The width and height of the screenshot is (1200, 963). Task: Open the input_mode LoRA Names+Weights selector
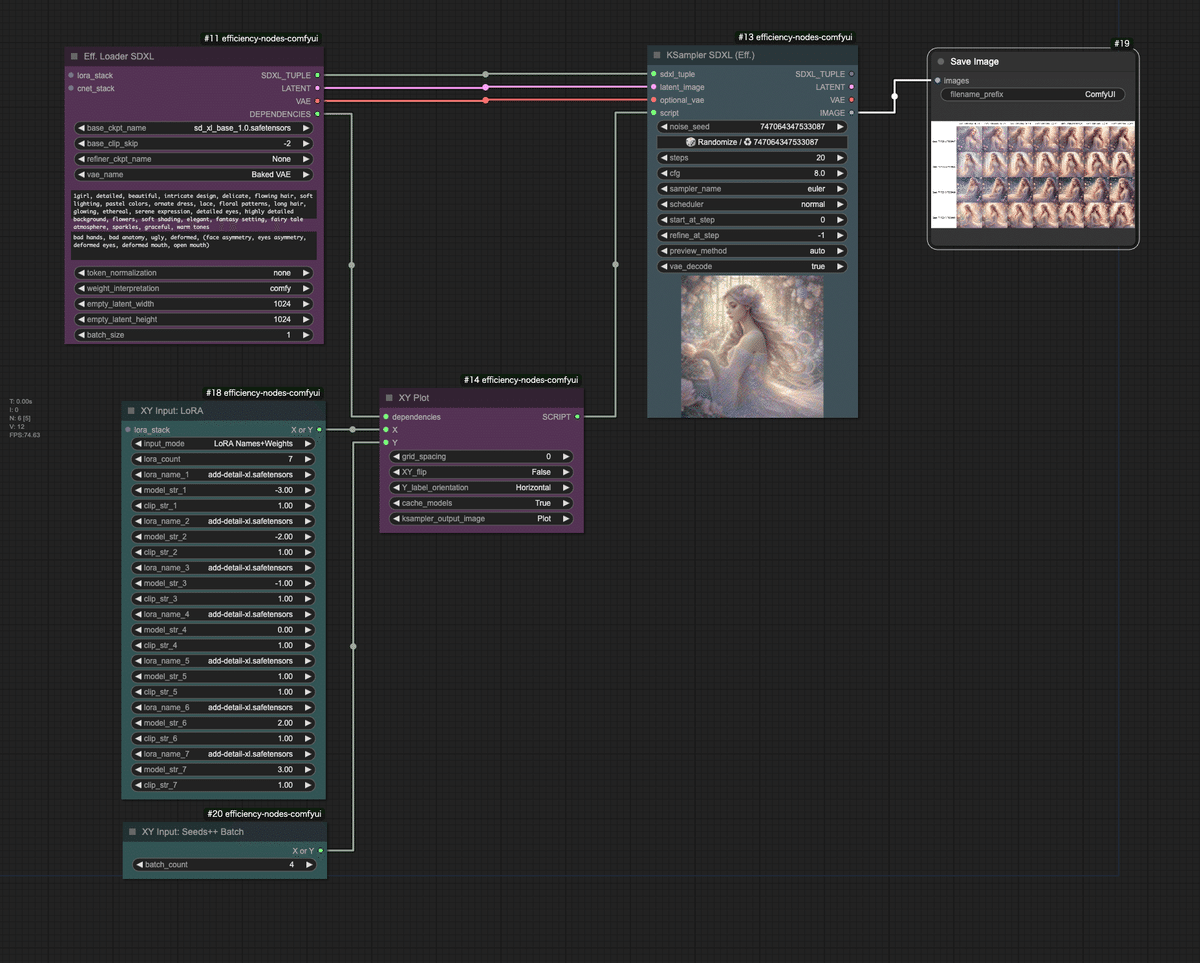pos(224,444)
